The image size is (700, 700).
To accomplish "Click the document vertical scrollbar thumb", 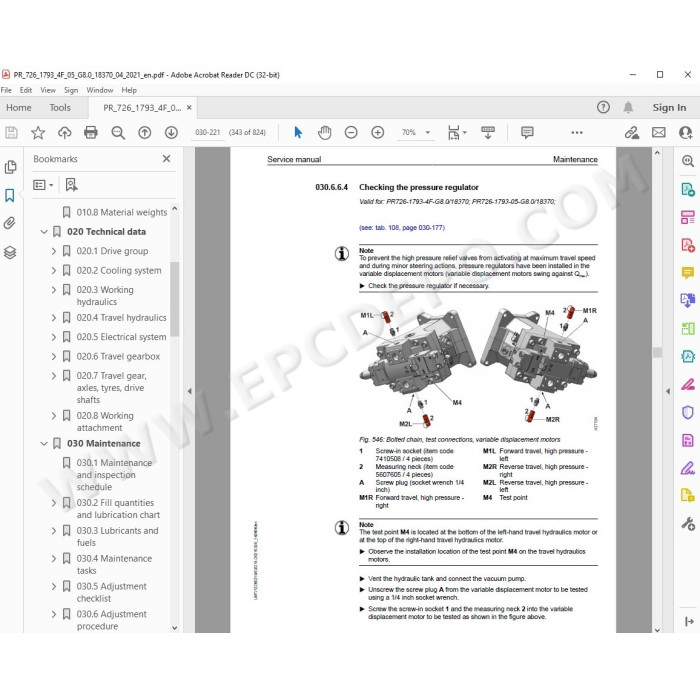I will tap(657, 352).
